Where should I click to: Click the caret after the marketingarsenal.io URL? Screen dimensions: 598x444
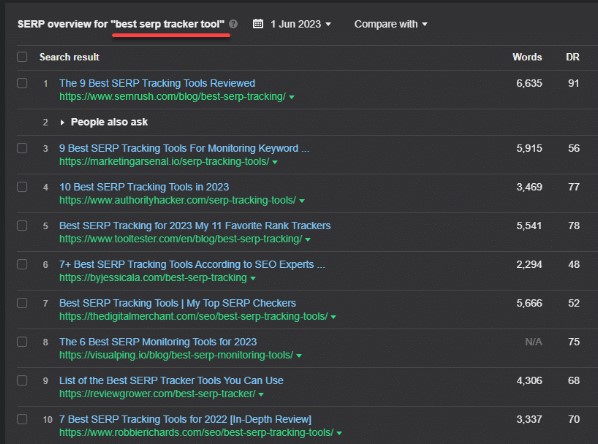[x=275, y=162]
